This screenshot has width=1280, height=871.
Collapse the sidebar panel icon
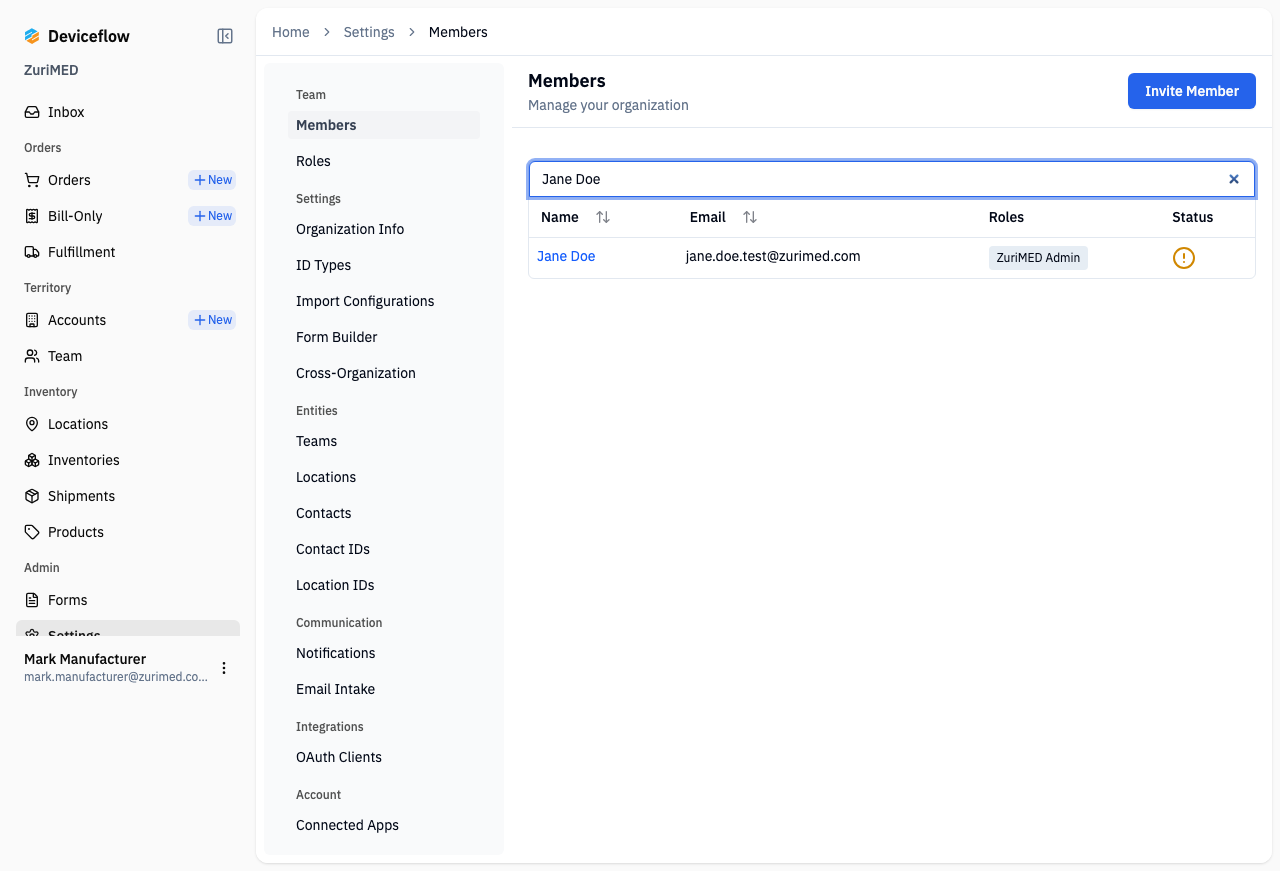(x=225, y=36)
